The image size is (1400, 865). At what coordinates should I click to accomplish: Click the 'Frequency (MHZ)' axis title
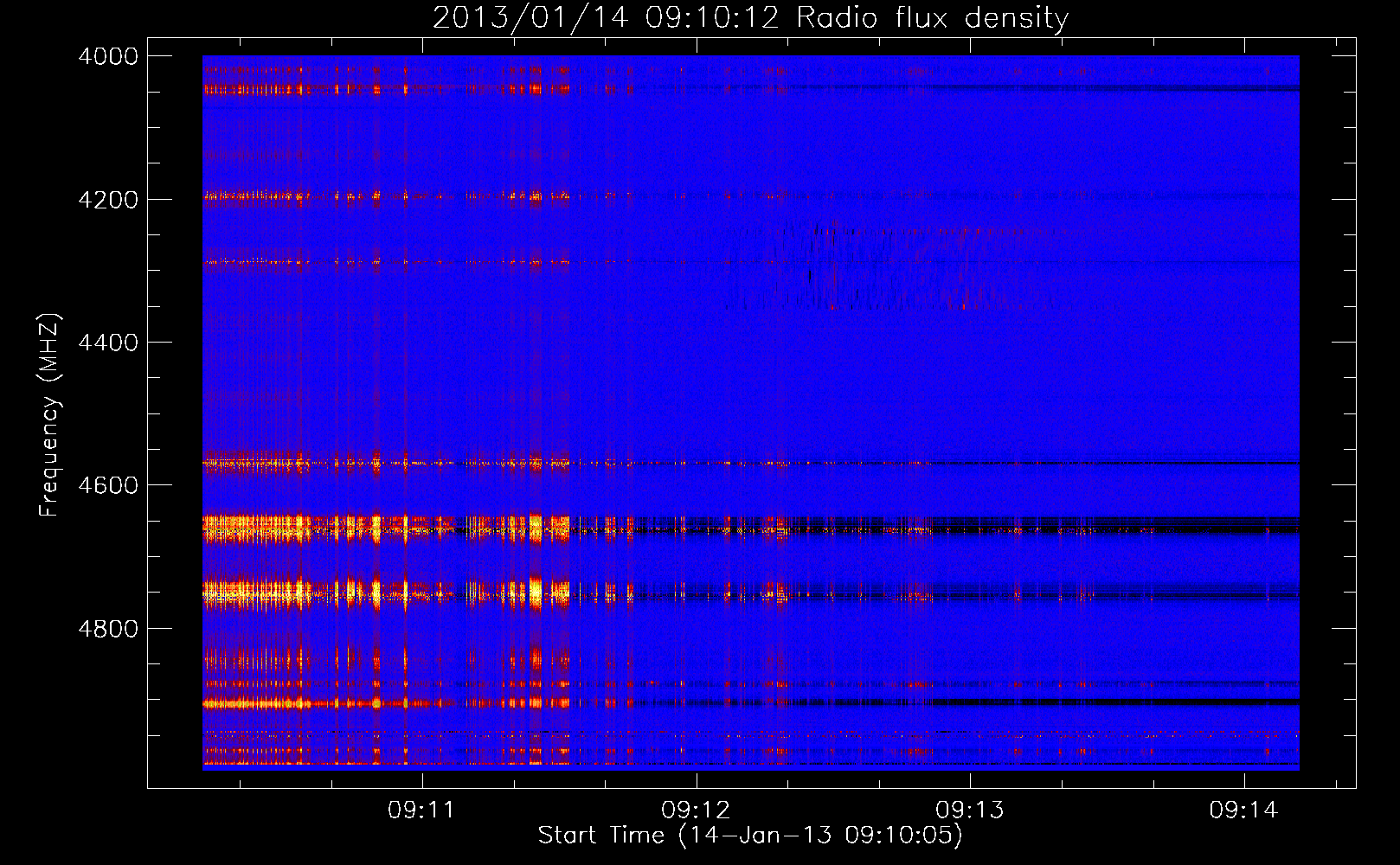point(50,415)
